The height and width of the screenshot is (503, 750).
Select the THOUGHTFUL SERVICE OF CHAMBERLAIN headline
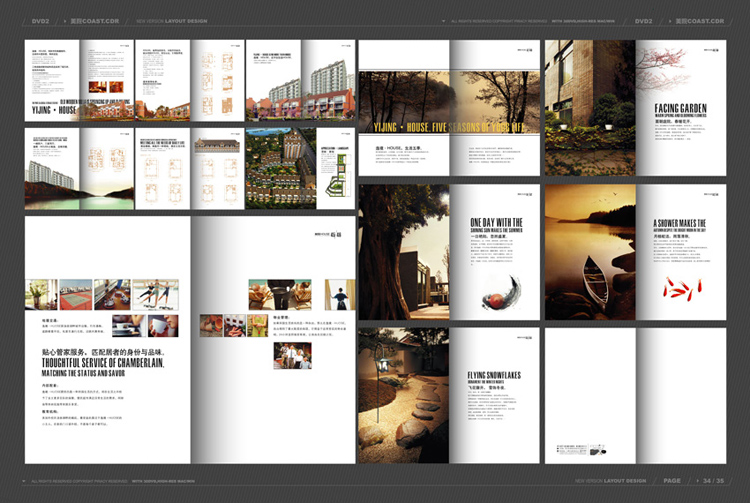point(103,363)
